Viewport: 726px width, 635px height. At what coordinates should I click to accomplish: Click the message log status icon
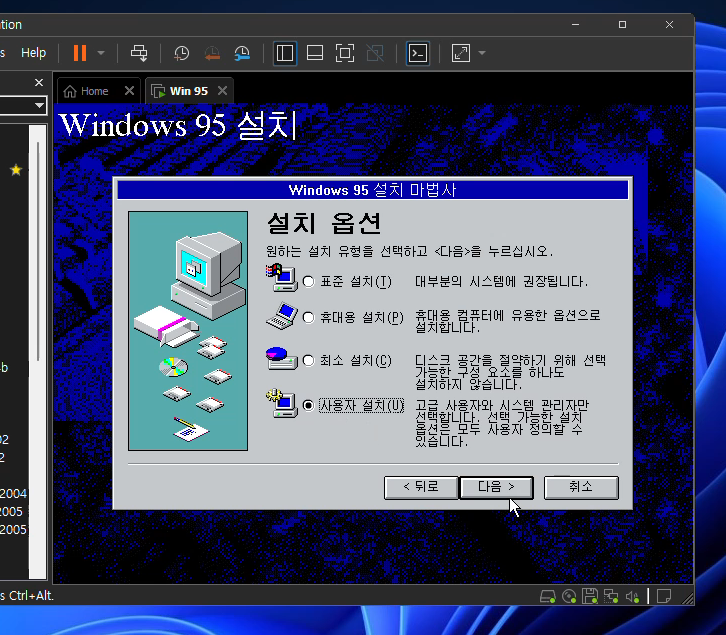664,596
